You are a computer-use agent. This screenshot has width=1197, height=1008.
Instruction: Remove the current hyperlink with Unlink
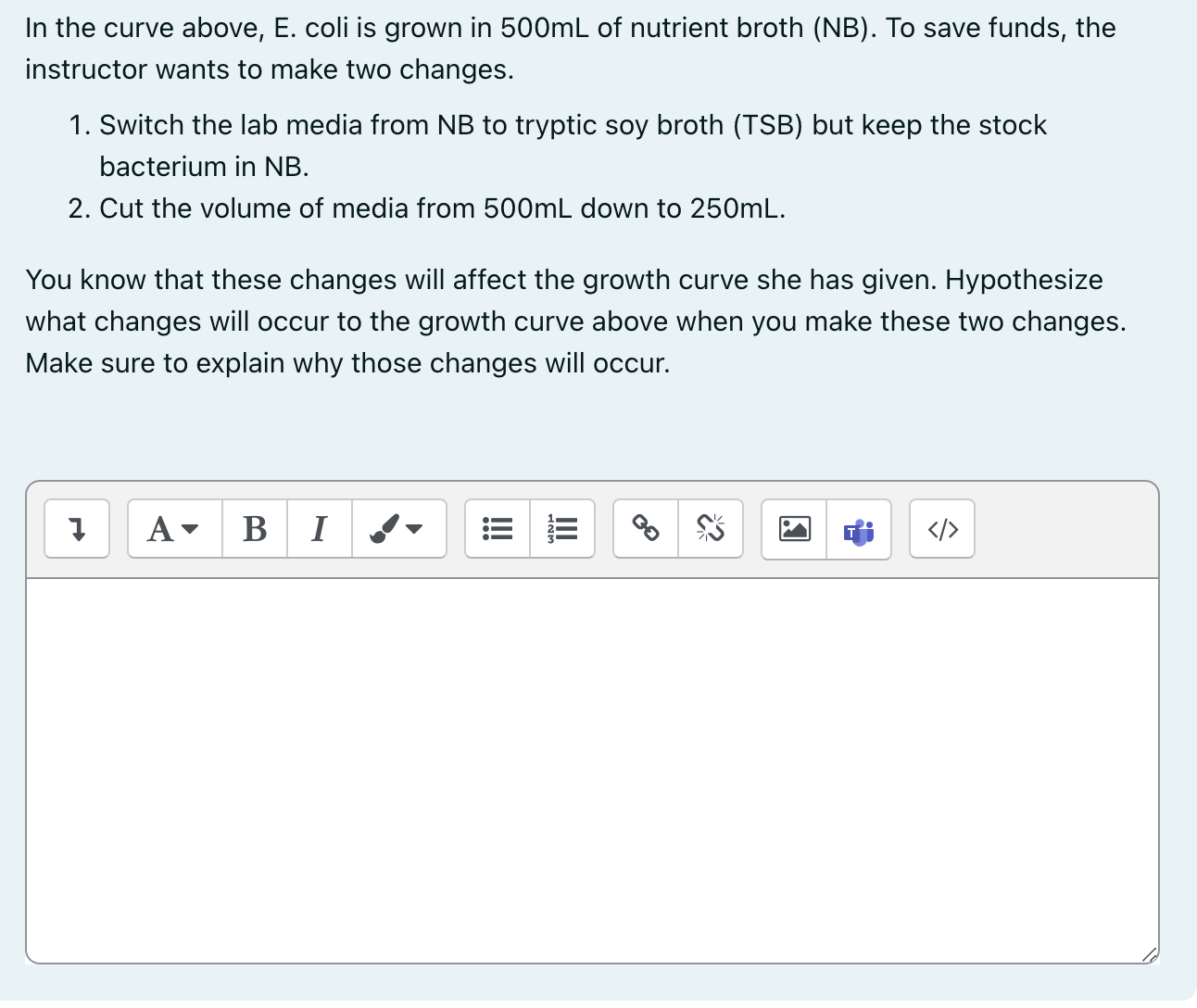tap(711, 529)
